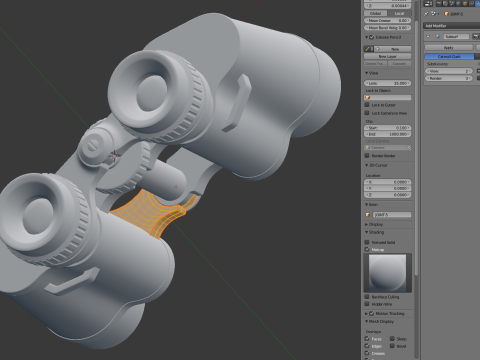Collapse the 3D Cursor panel

(367, 165)
